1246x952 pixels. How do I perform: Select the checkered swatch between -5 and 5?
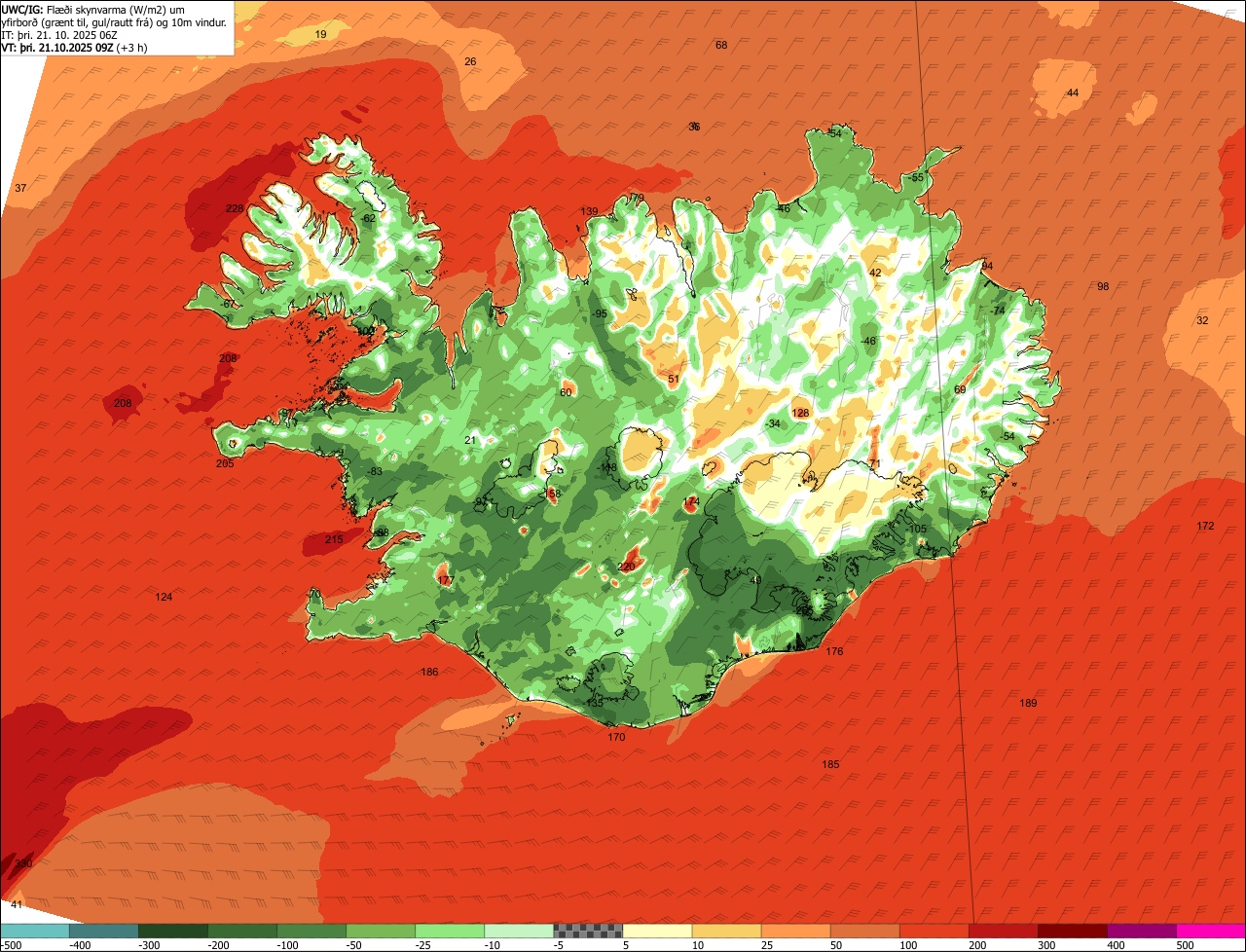(x=588, y=931)
